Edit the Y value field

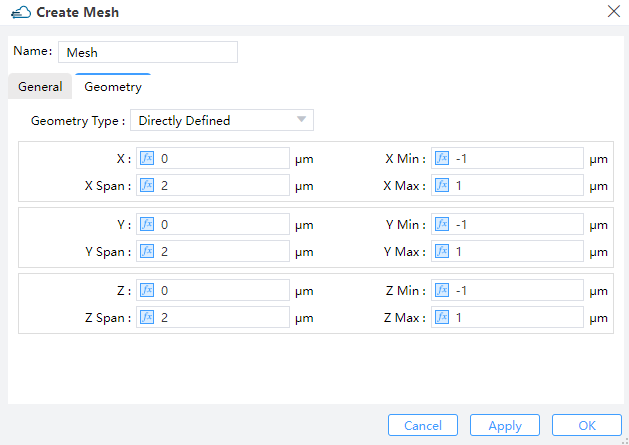coord(213,224)
